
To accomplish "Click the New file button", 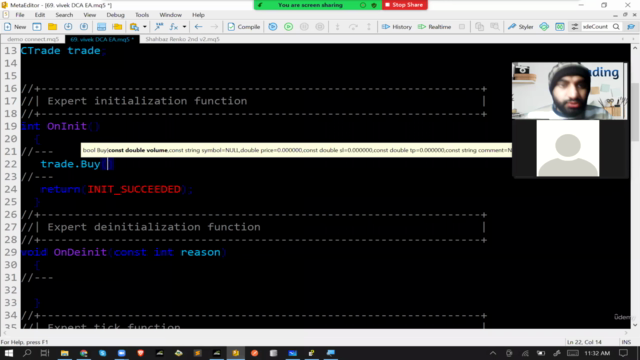I will (15, 27).
